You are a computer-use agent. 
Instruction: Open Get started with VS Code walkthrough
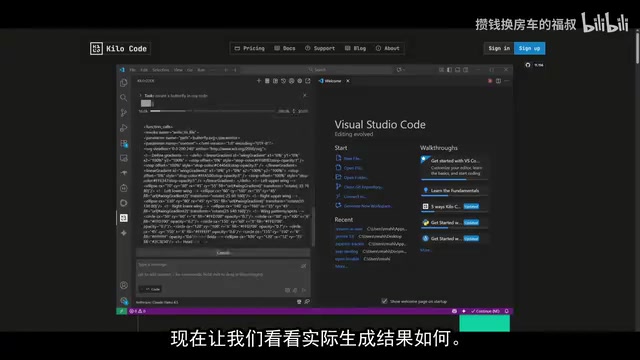click(x=454, y=167)
